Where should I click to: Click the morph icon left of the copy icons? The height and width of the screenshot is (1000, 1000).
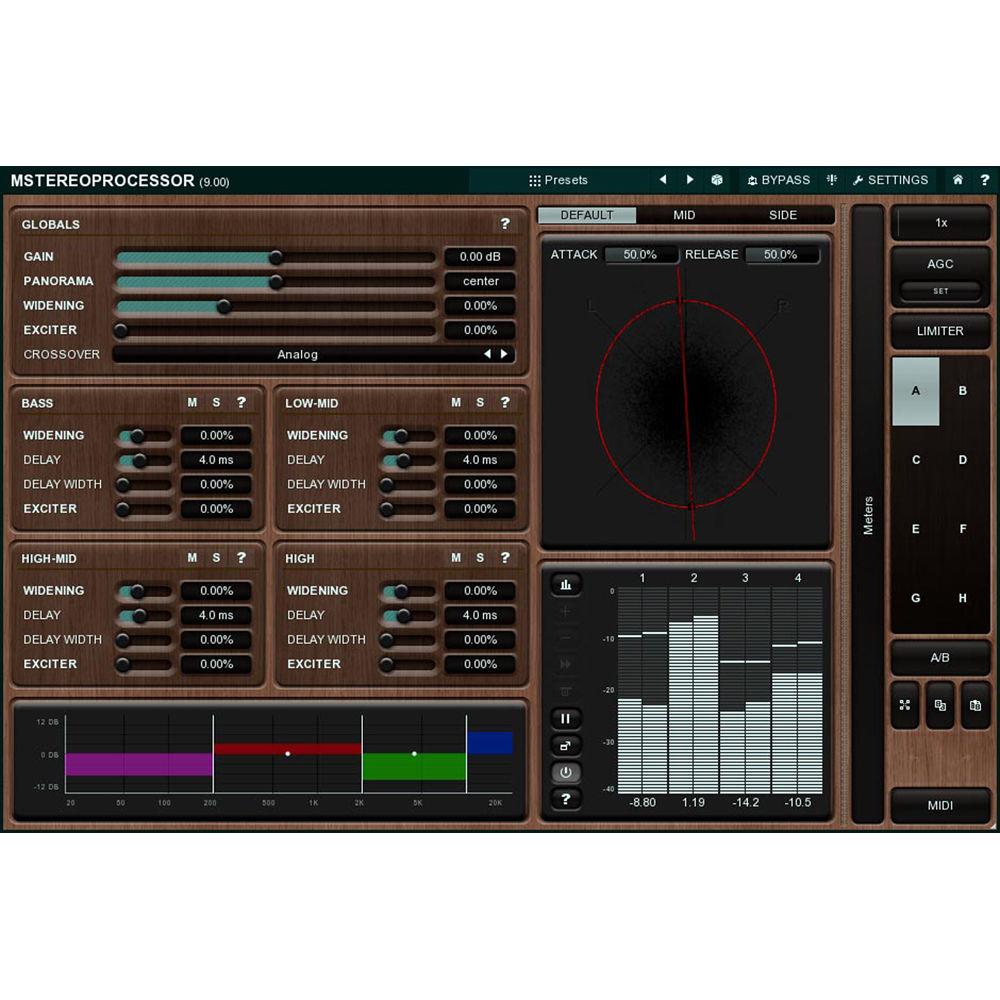point(905,705)
